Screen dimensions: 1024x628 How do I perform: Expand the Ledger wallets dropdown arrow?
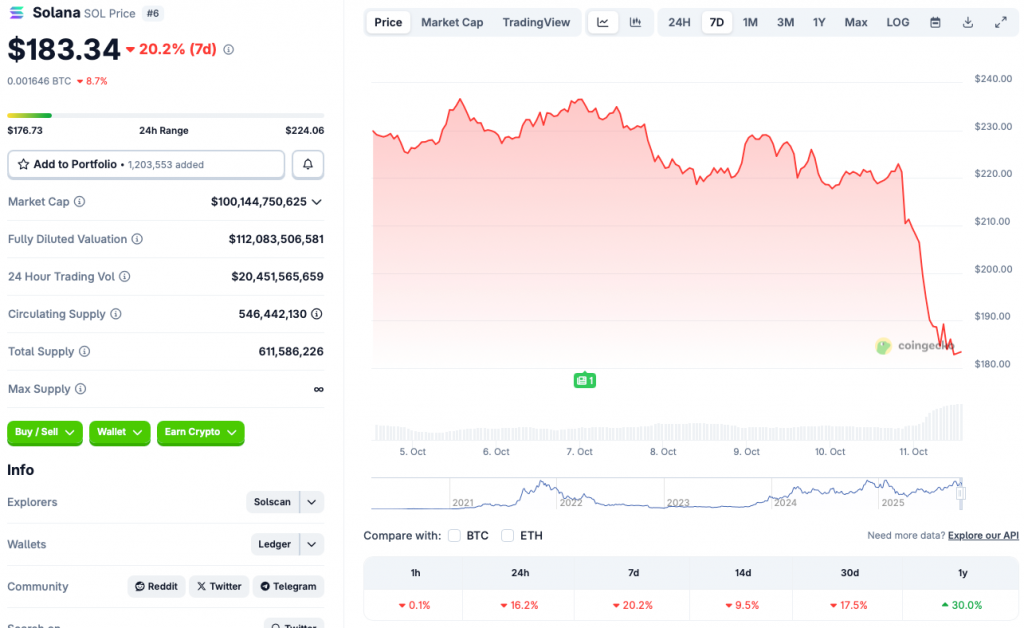click(x=312, y=544)
